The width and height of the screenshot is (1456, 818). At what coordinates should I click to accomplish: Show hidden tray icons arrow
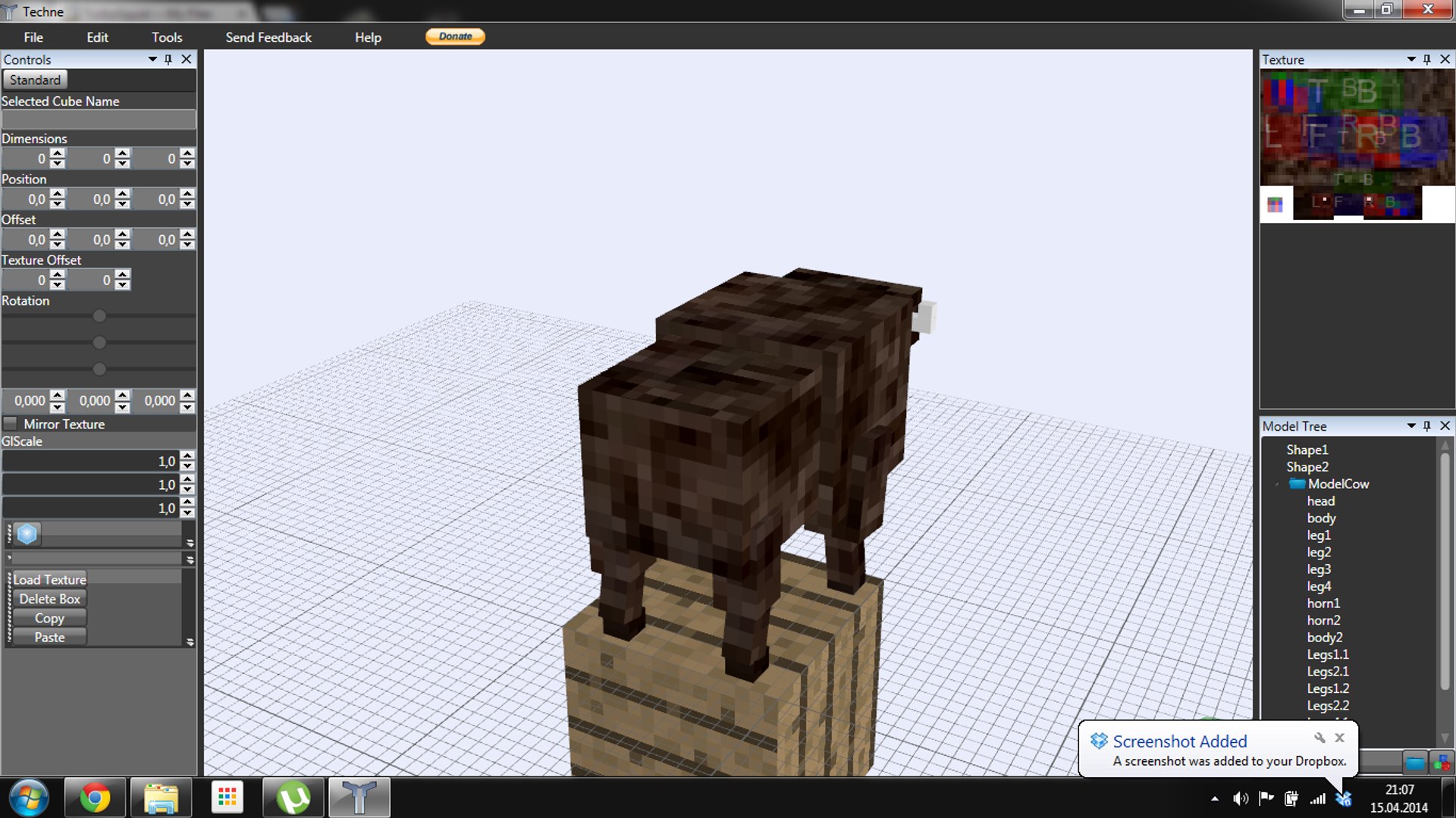point(1215,798)
